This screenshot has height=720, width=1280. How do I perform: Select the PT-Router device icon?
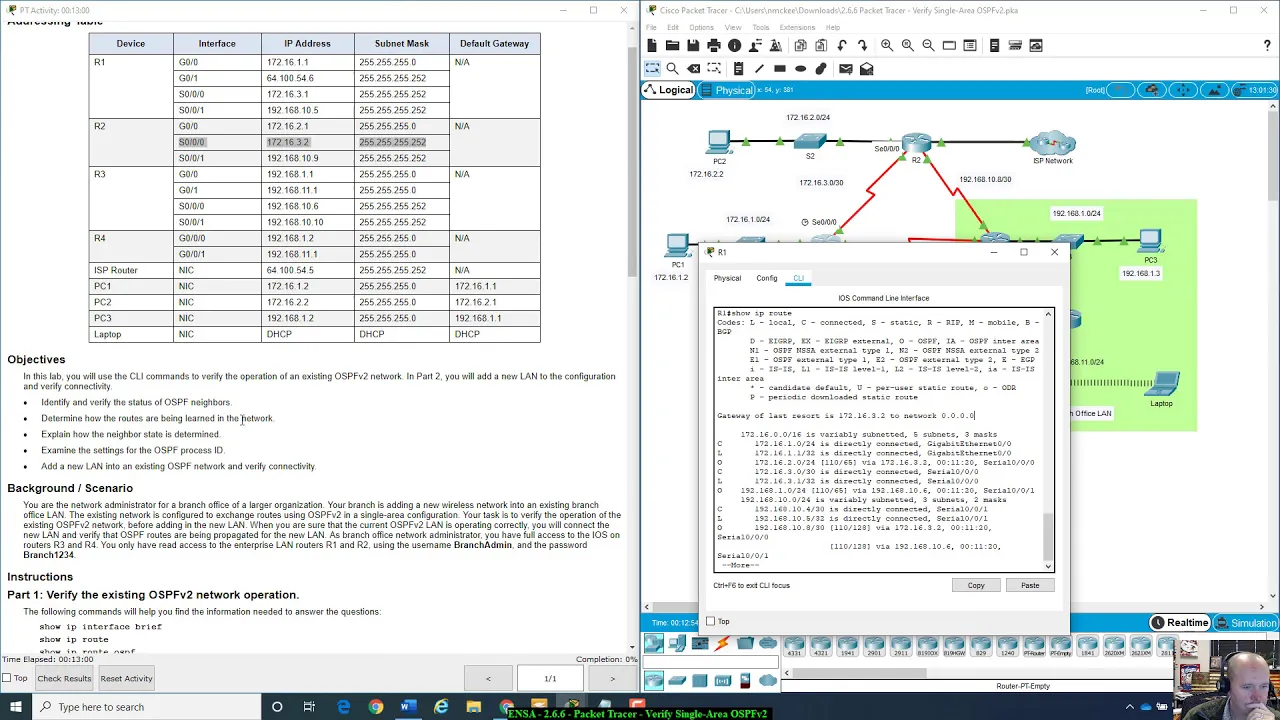[1034, 645]
